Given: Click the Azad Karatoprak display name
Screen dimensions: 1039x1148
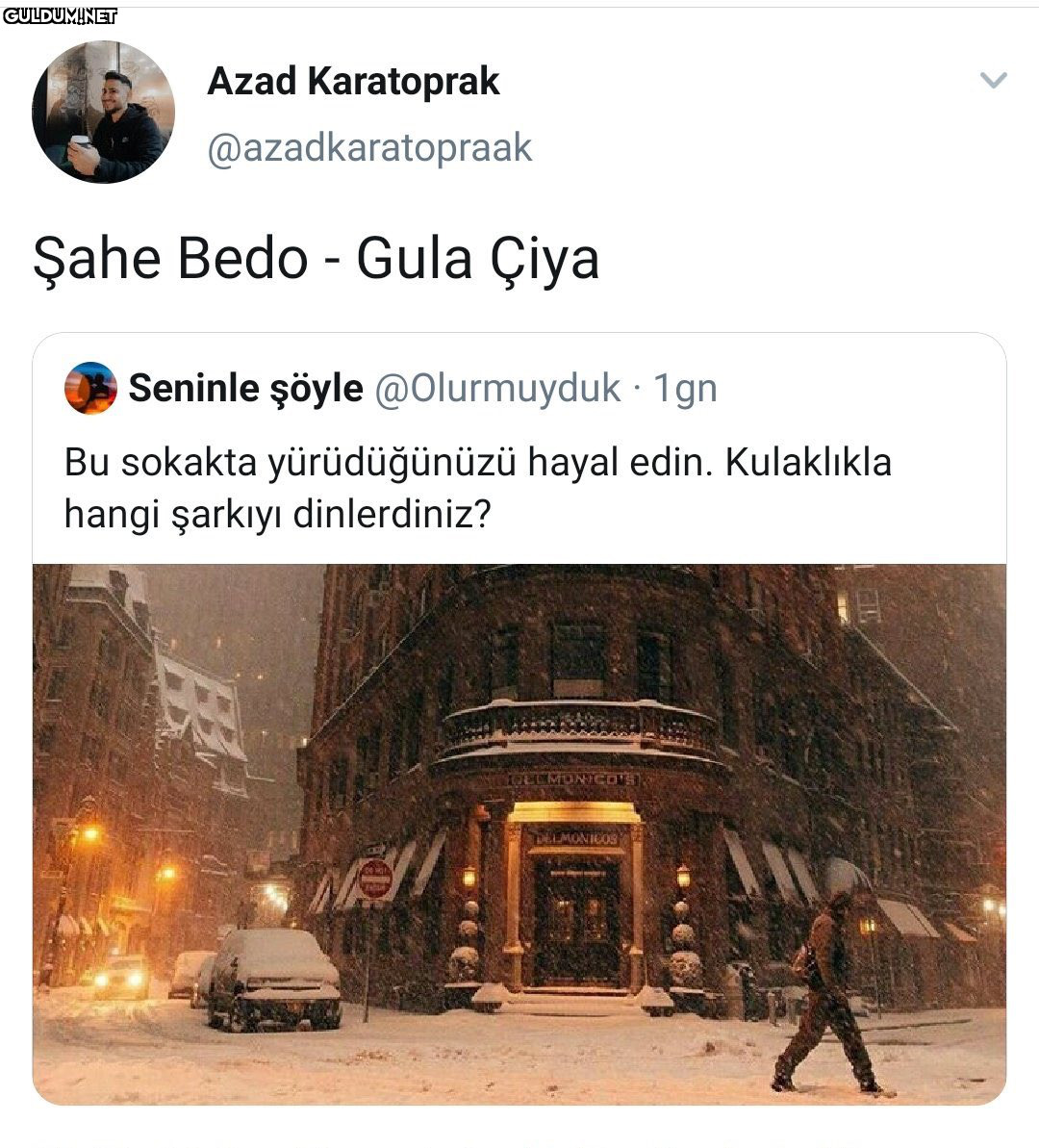Looking at the screenshot, I should [353, 81].
